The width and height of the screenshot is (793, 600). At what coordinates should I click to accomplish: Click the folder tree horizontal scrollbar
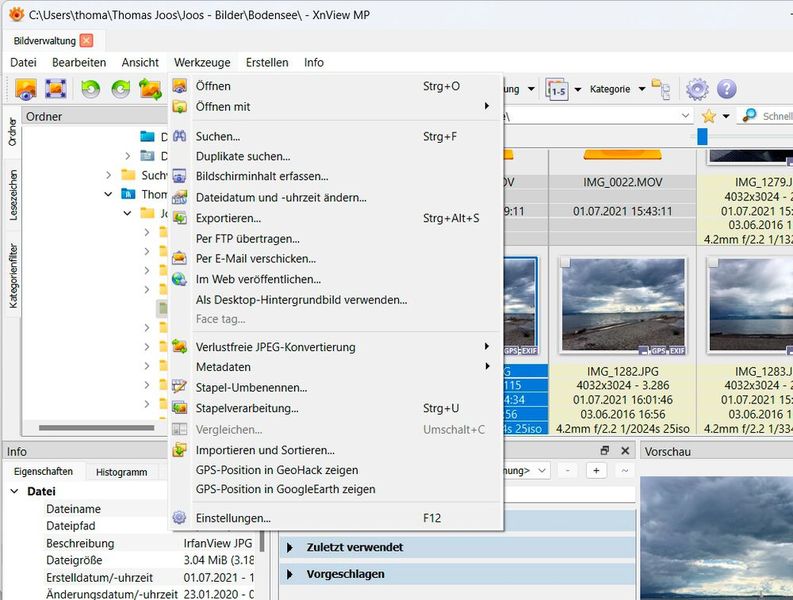click(96, 428)
